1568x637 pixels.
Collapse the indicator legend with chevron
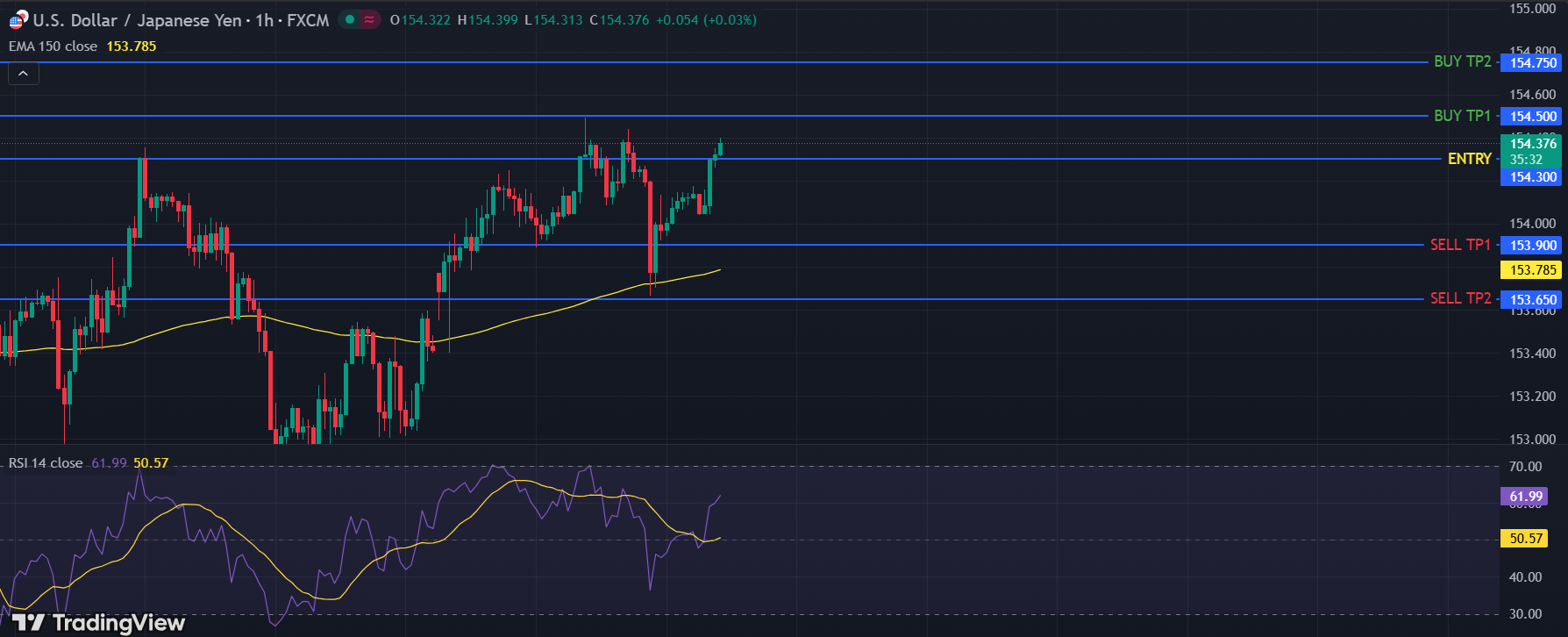click(24, 74)
